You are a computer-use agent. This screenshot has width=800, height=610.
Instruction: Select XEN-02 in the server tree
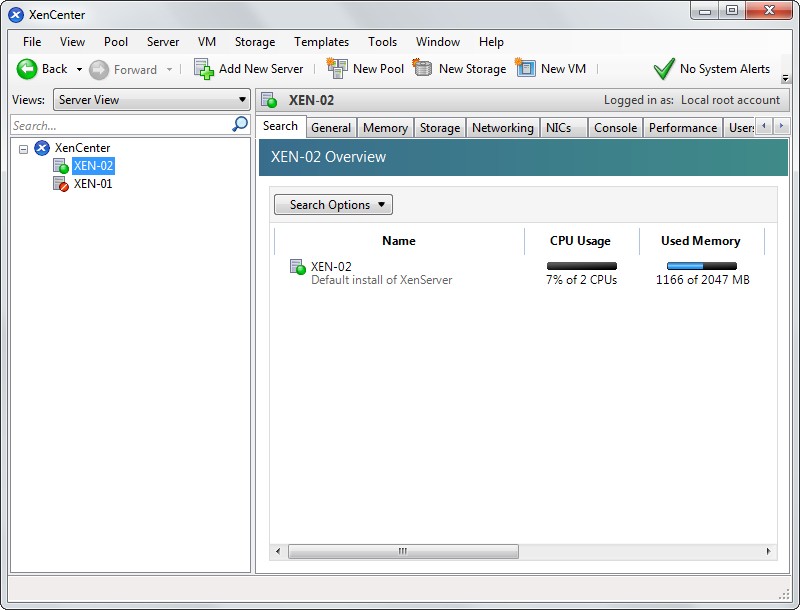coord(93,166)
